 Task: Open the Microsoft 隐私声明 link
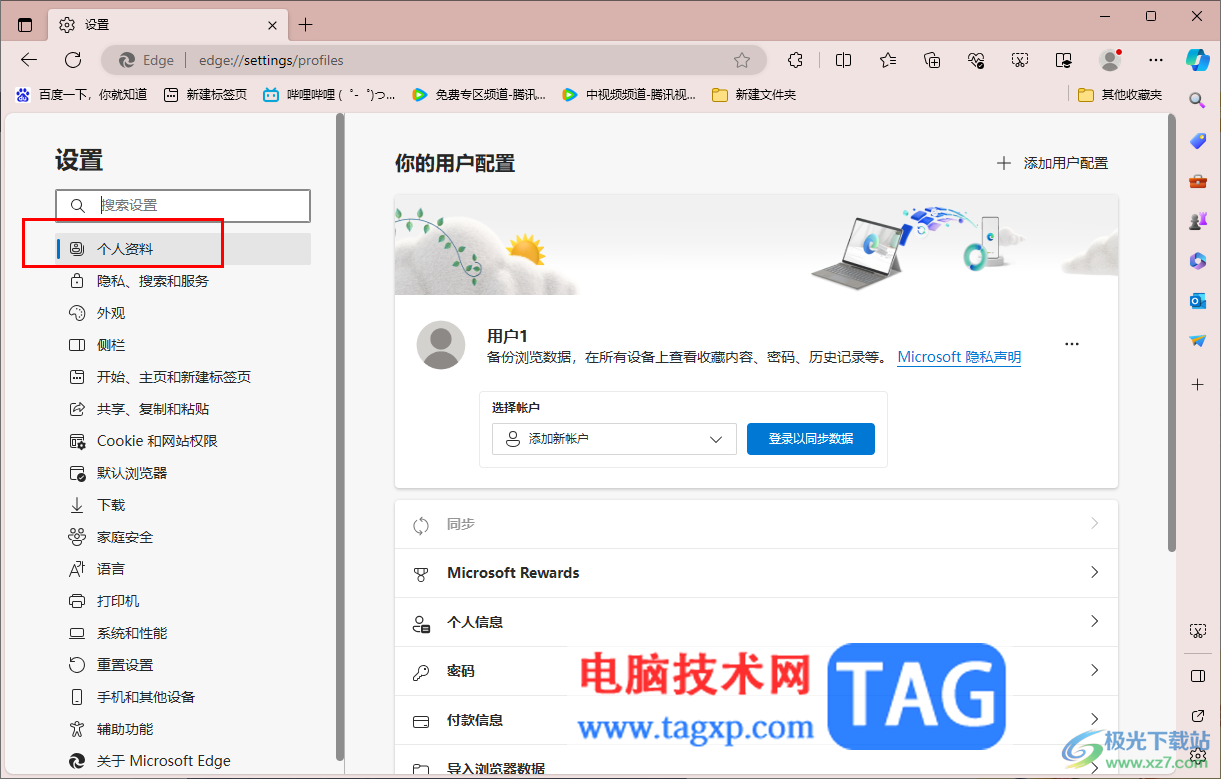pos(958,356)
